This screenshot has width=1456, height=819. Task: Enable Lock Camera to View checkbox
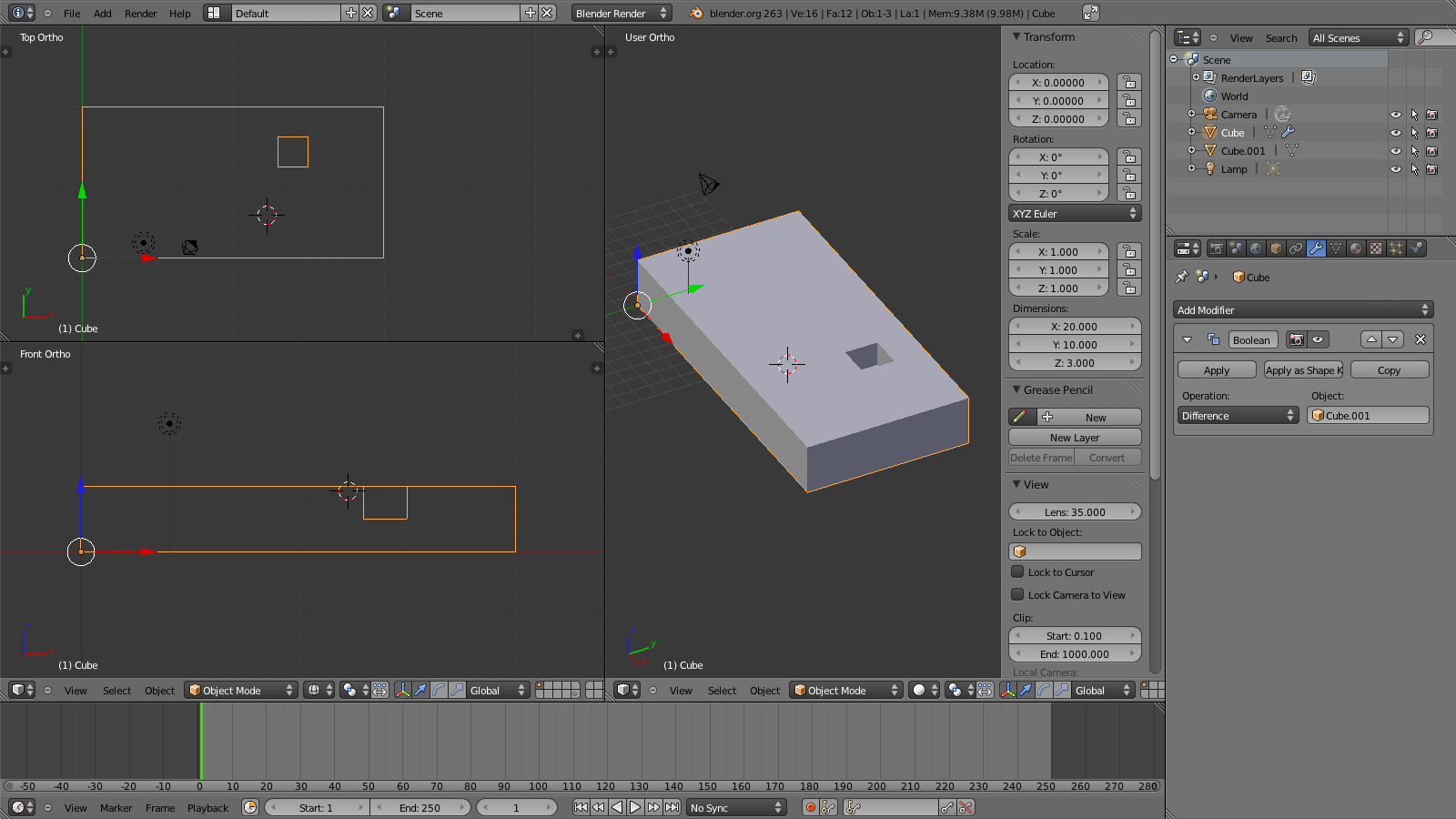(1018, 595)
